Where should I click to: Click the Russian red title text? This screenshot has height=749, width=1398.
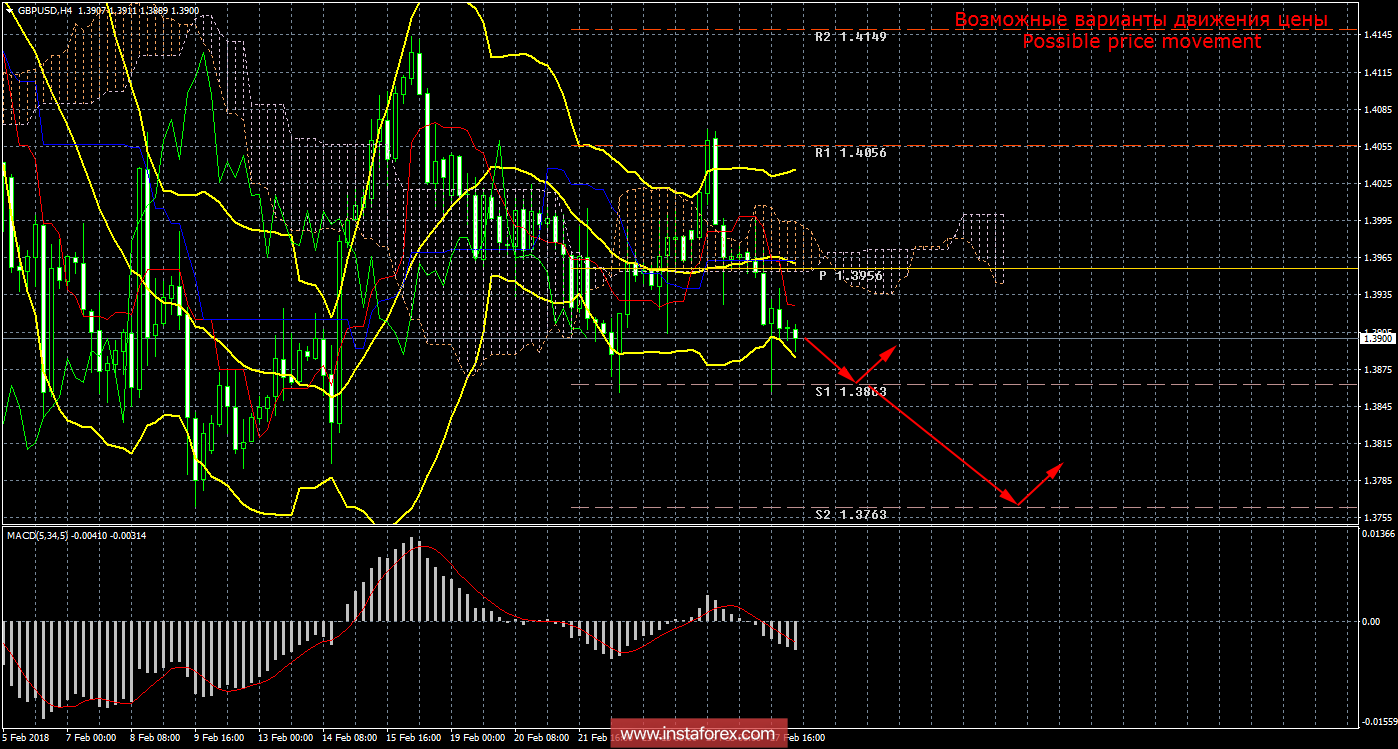click(1141, 19)
